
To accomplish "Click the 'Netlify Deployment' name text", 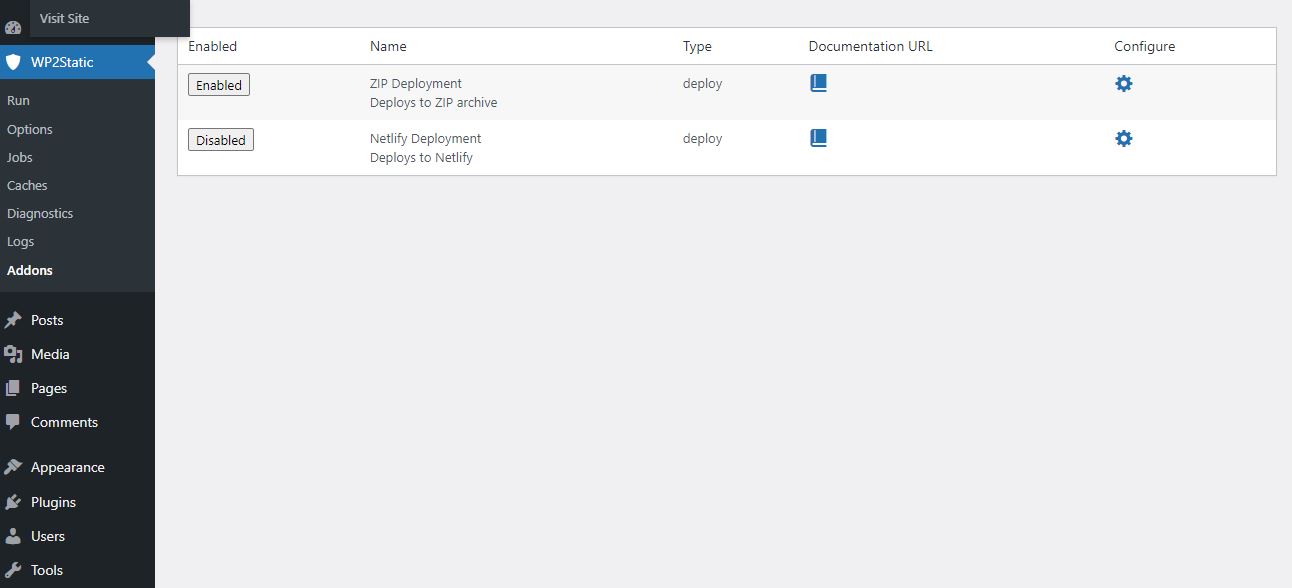I will (425, 138).
